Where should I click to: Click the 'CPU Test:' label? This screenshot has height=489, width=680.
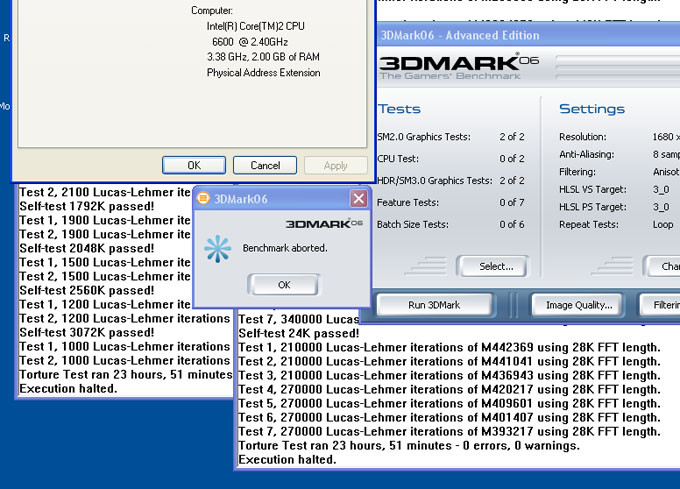point(398,159)
